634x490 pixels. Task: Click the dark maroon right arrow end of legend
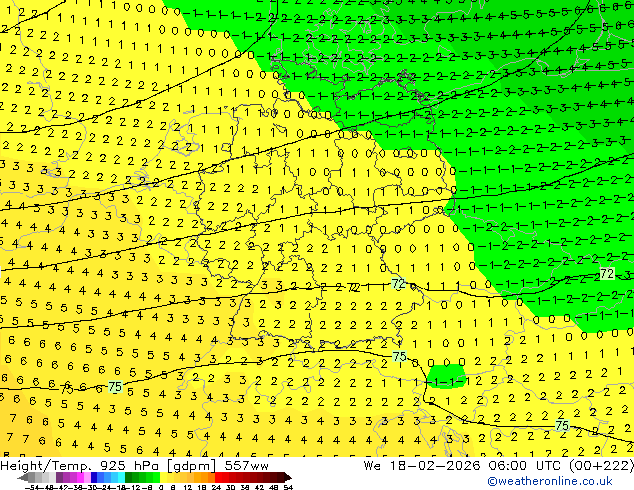click(288, 478)
